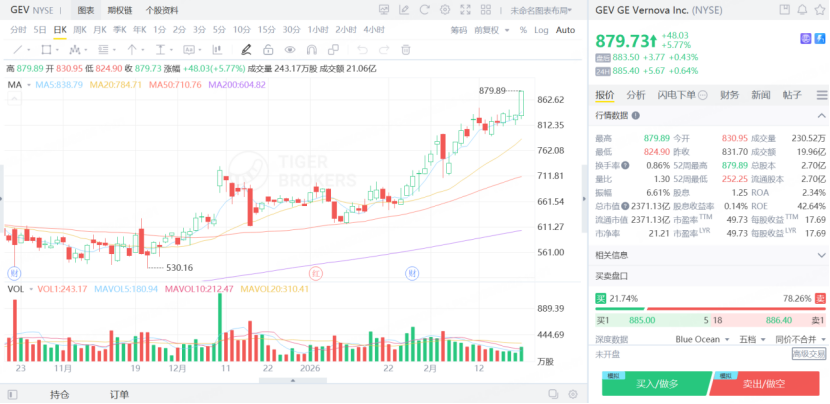Refresh the chart data
The height and width of the screenshot is (404, 830).
pyautogui.click(x=425, y=10)
